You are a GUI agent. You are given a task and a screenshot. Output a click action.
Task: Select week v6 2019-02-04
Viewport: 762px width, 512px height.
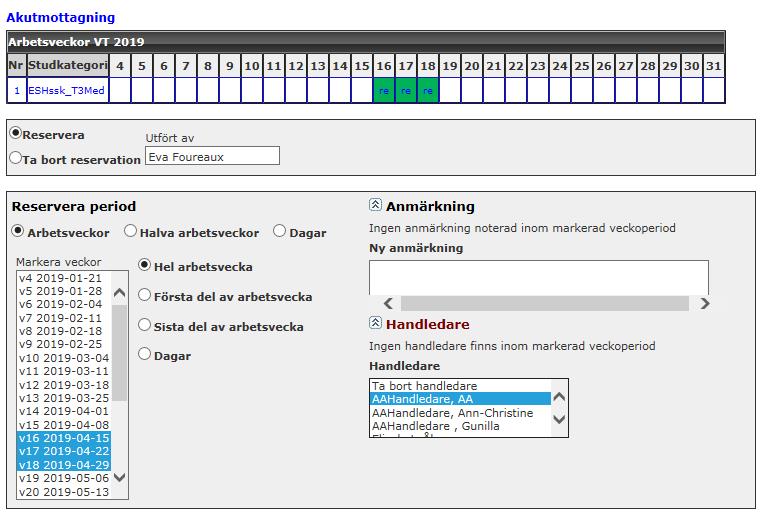point(64,304)
